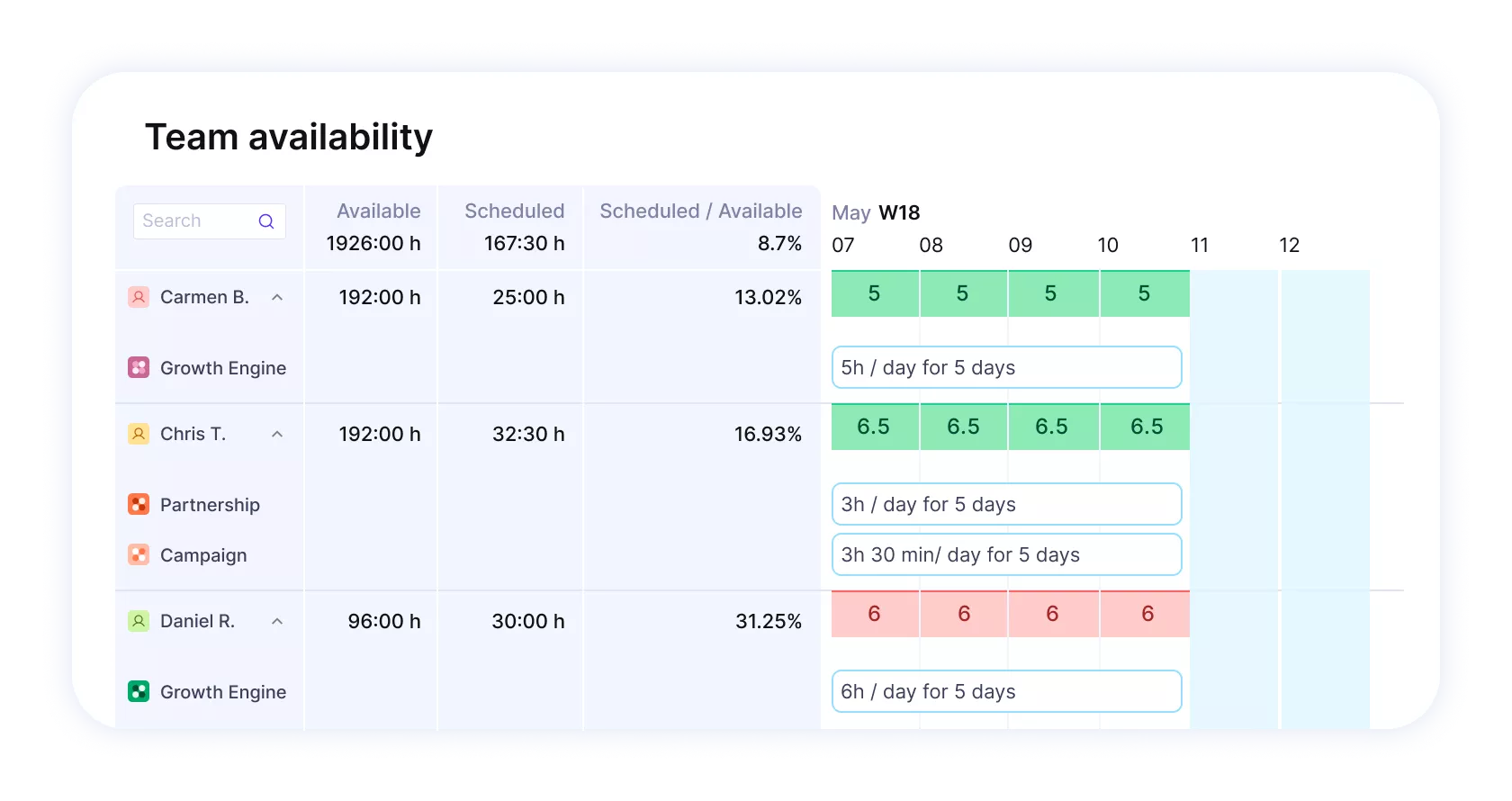Select the '6h / day for 5 days' booking
Image resolution: width=1512 pixels, height=801 pixels.
[1006, 691]
